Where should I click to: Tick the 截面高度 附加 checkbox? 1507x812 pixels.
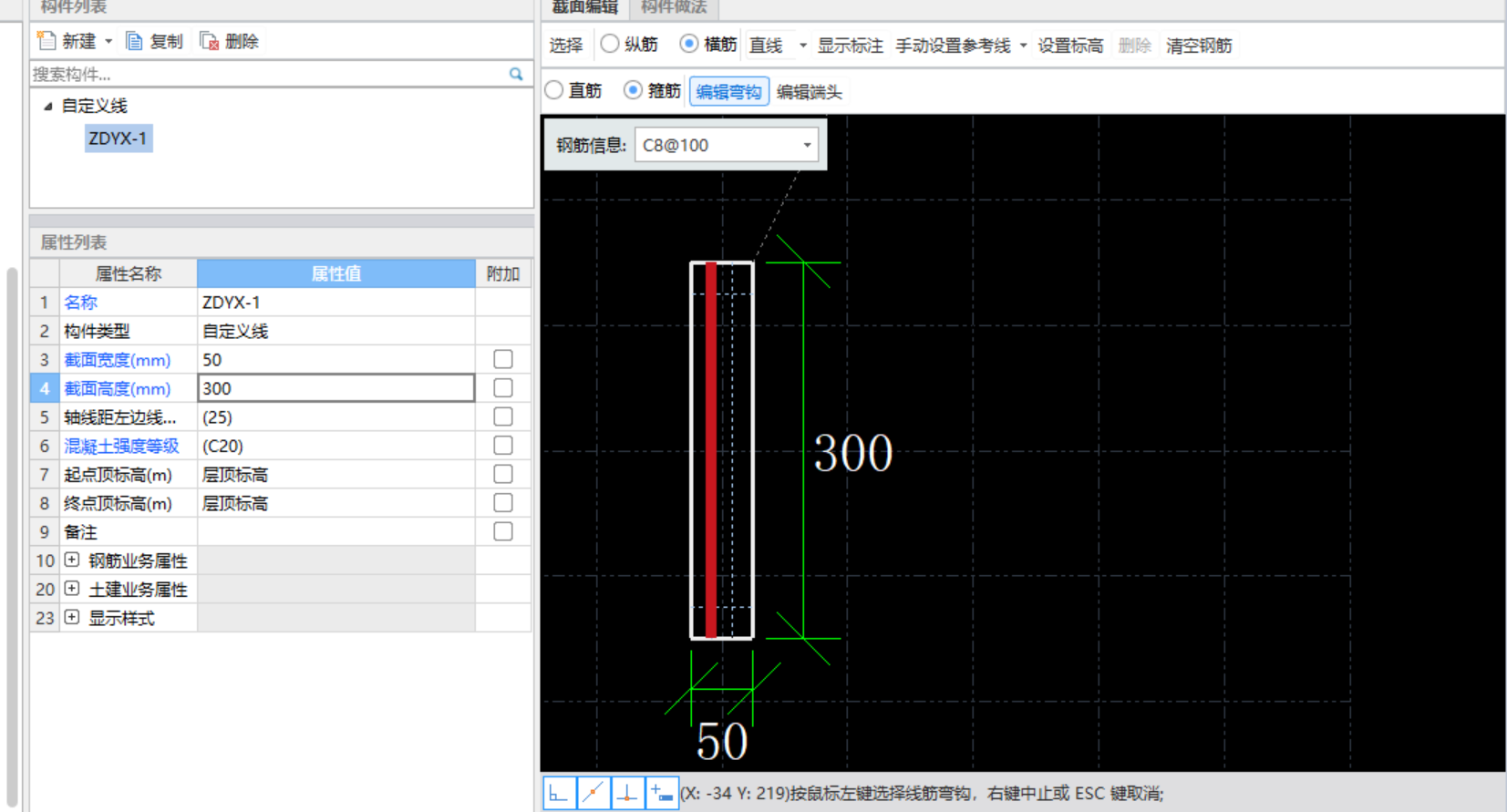[x=503, y=387]
